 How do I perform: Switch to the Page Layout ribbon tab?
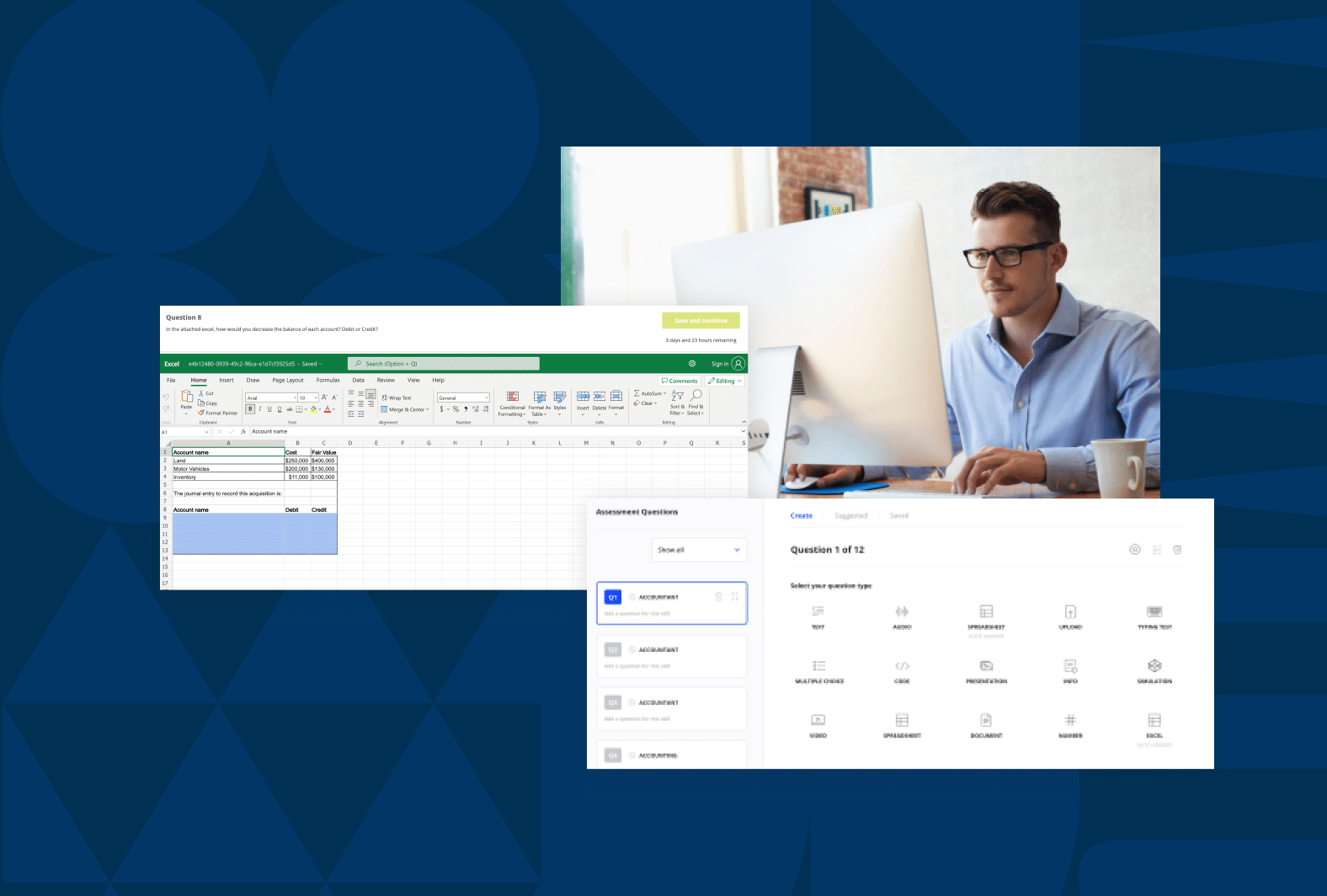(288, 381)
